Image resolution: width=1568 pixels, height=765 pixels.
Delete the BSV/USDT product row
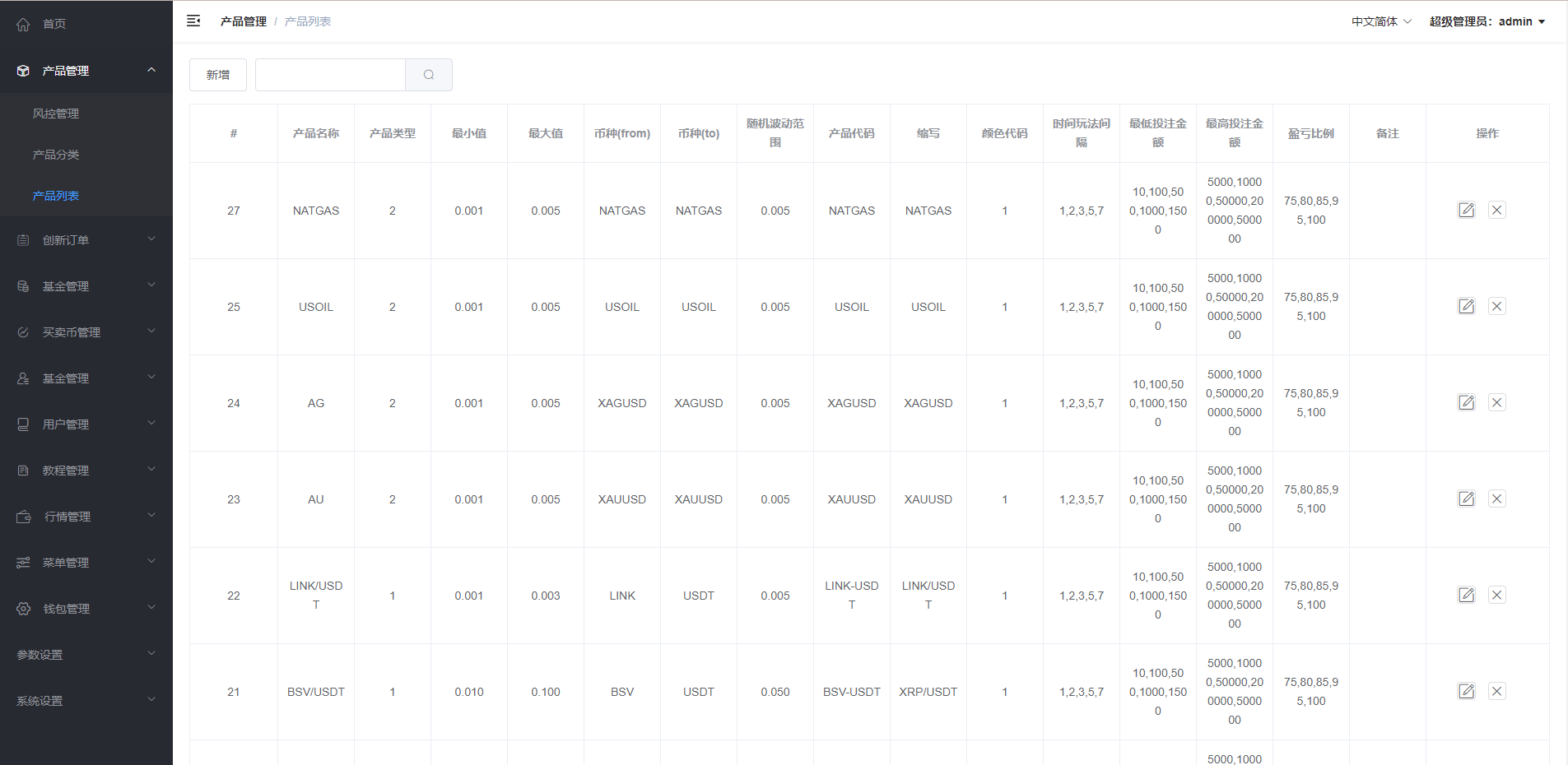pos(1496,692)
